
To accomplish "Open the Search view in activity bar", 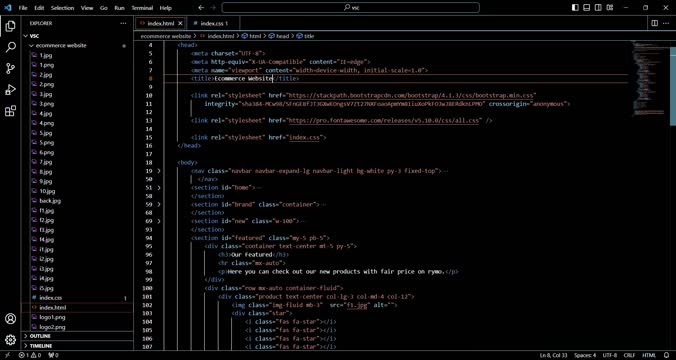I will click(x=10, y=47).
